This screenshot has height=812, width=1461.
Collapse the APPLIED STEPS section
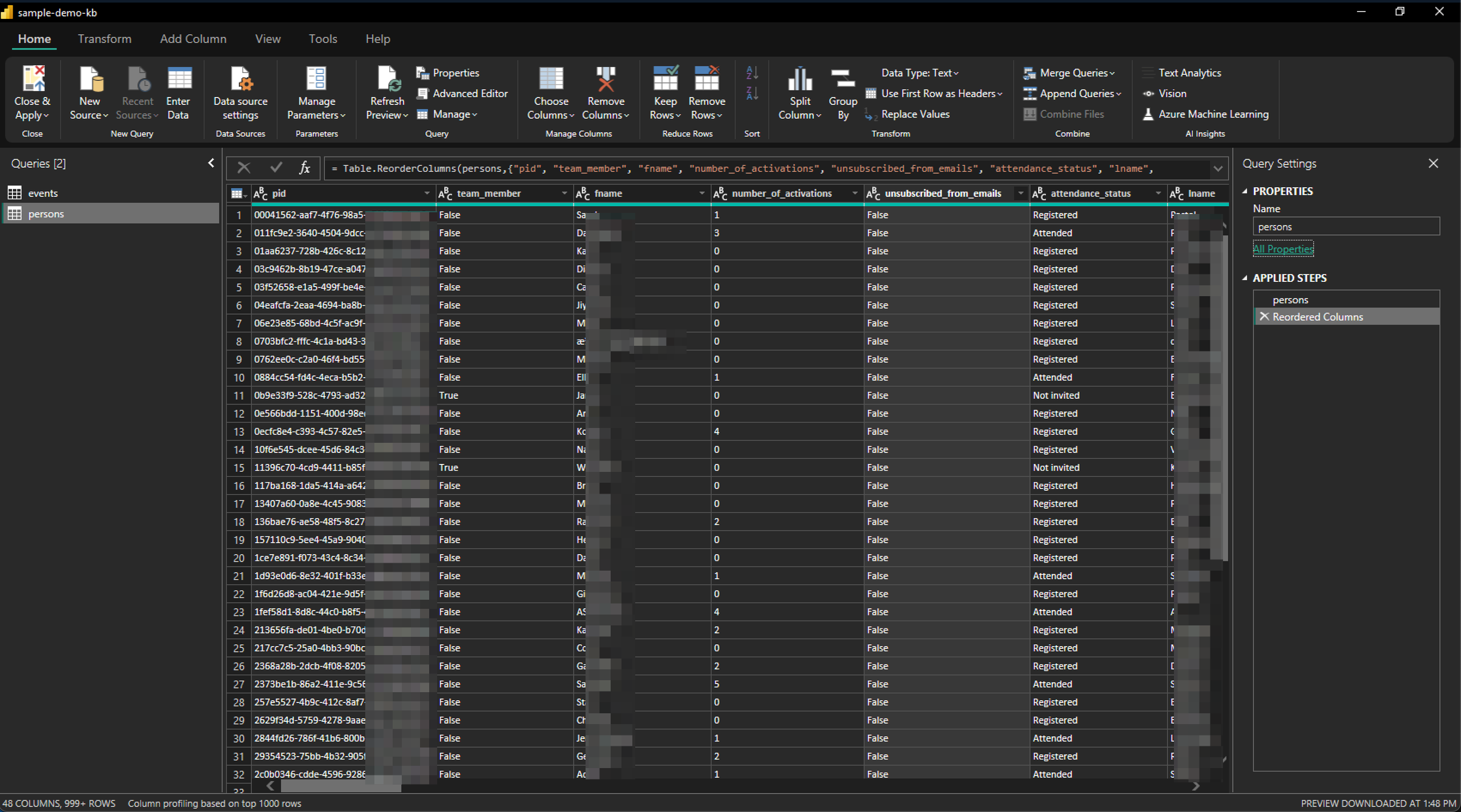click(1245, 278)
